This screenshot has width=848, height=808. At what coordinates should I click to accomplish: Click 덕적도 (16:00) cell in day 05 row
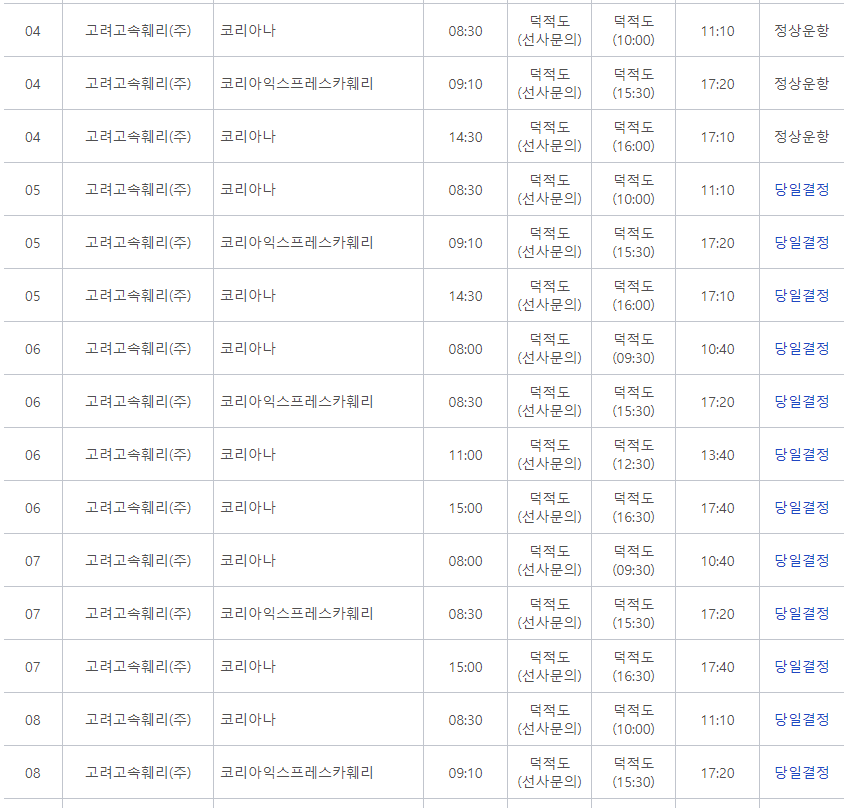633,296
